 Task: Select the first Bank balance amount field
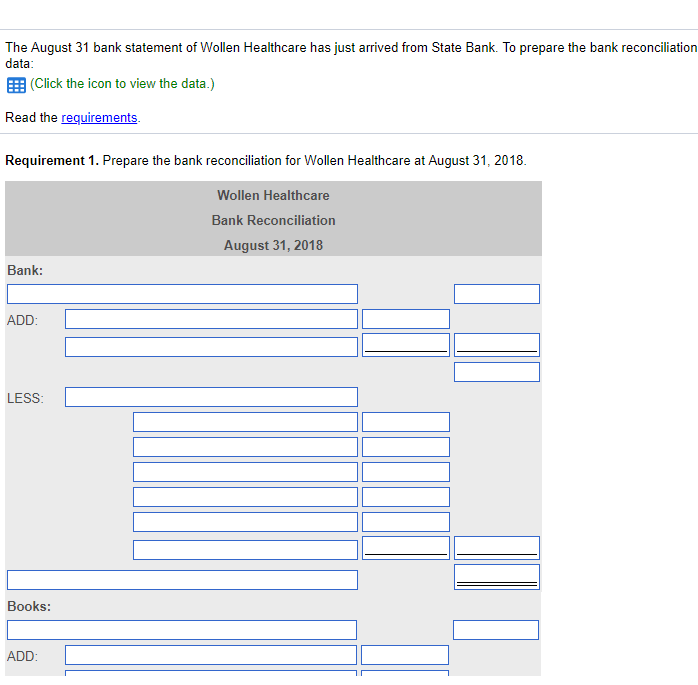tap(497, 294)
